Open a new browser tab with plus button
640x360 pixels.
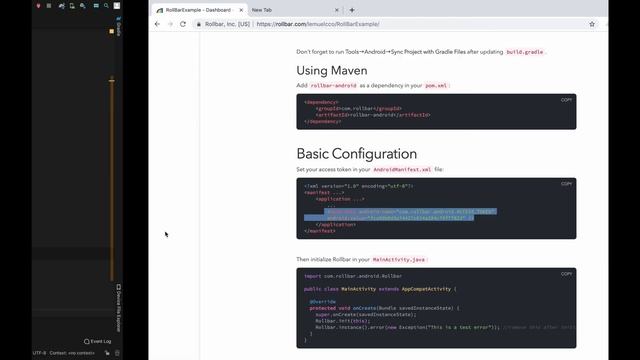[352, 10]
